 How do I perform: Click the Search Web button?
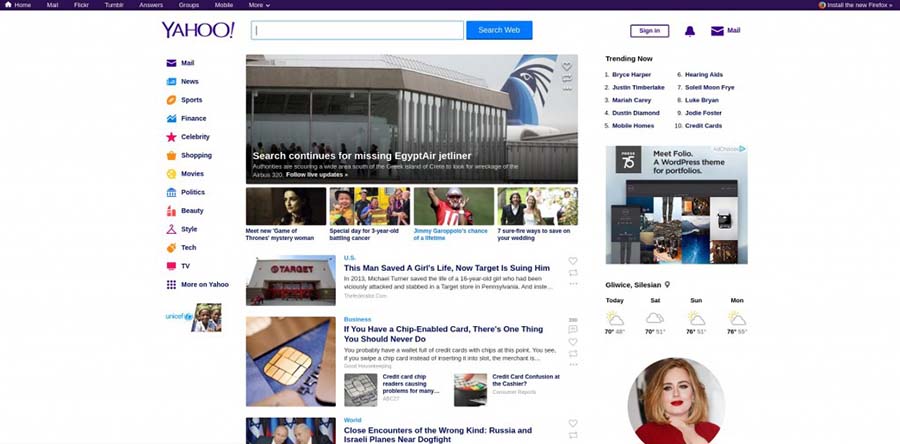(x=499, y=30)
